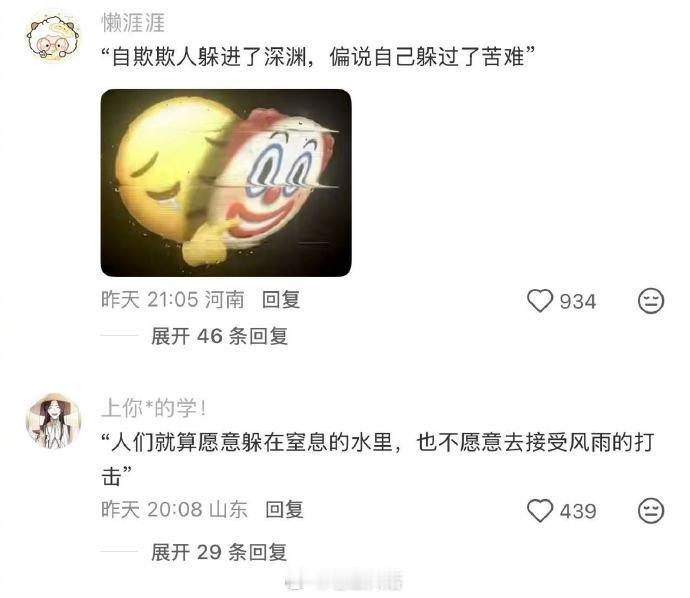Image resolution: width=690 pixels, height=598 pixels.
Task: Open the second commenter's girl avatar
Action: 54,421
